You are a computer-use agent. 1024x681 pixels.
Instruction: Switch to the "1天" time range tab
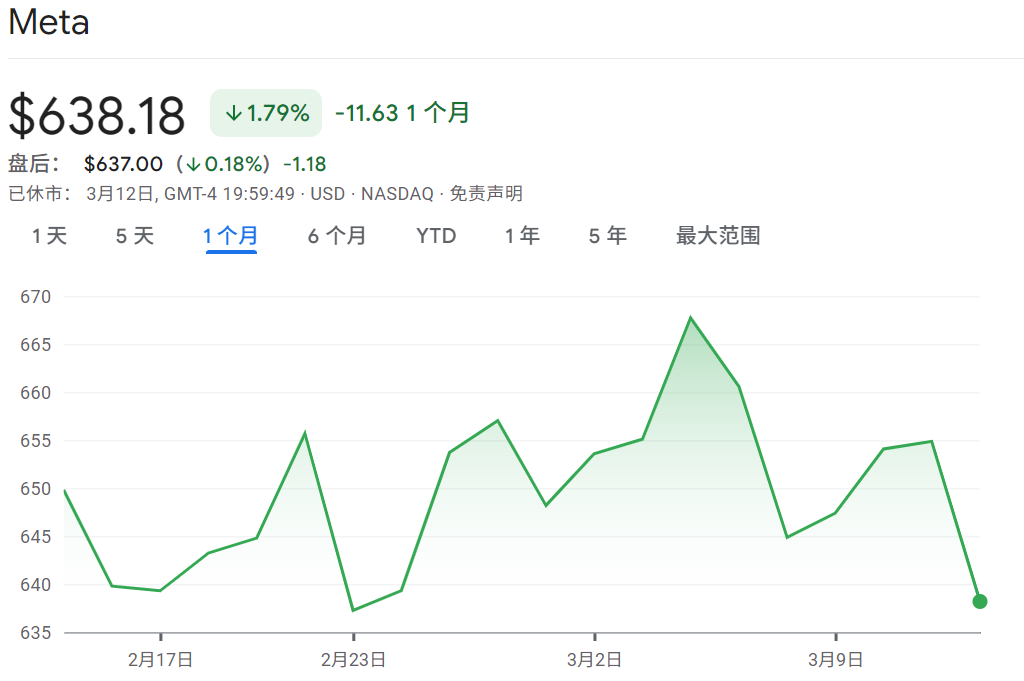[x=47, y=236]
